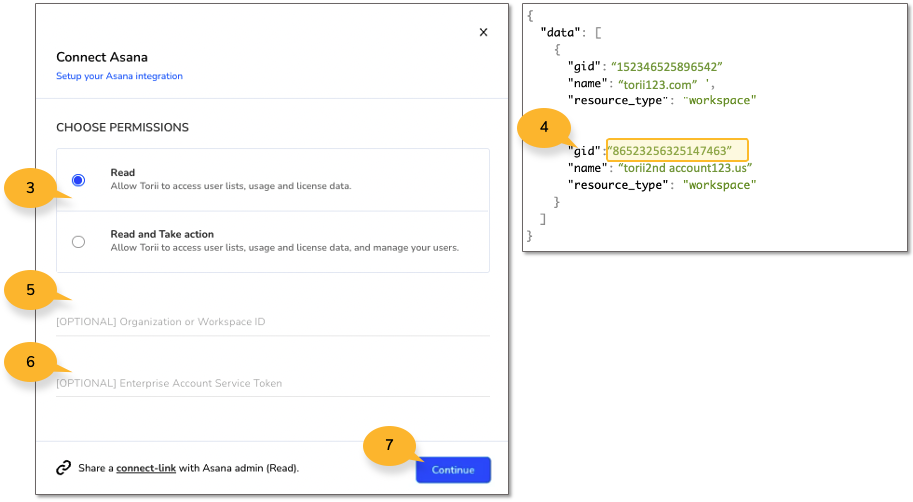The height and width of the screenshot is (502, 913).
Task: Focus the Organization or Workspace ID field
Action: (273, 321)
